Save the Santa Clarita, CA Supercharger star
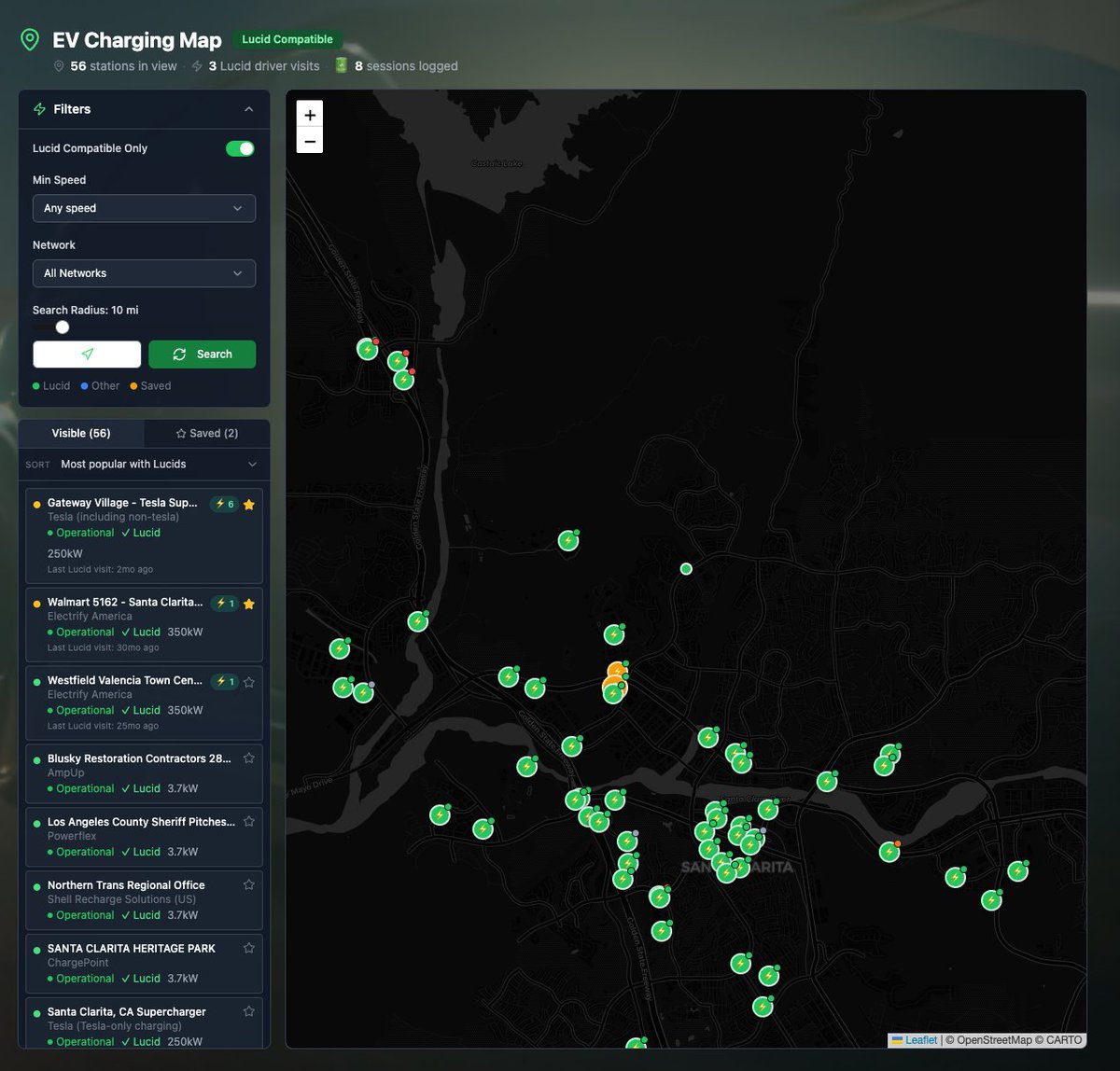Viewport: 1120px width, 1071px height. (249, 1011)
